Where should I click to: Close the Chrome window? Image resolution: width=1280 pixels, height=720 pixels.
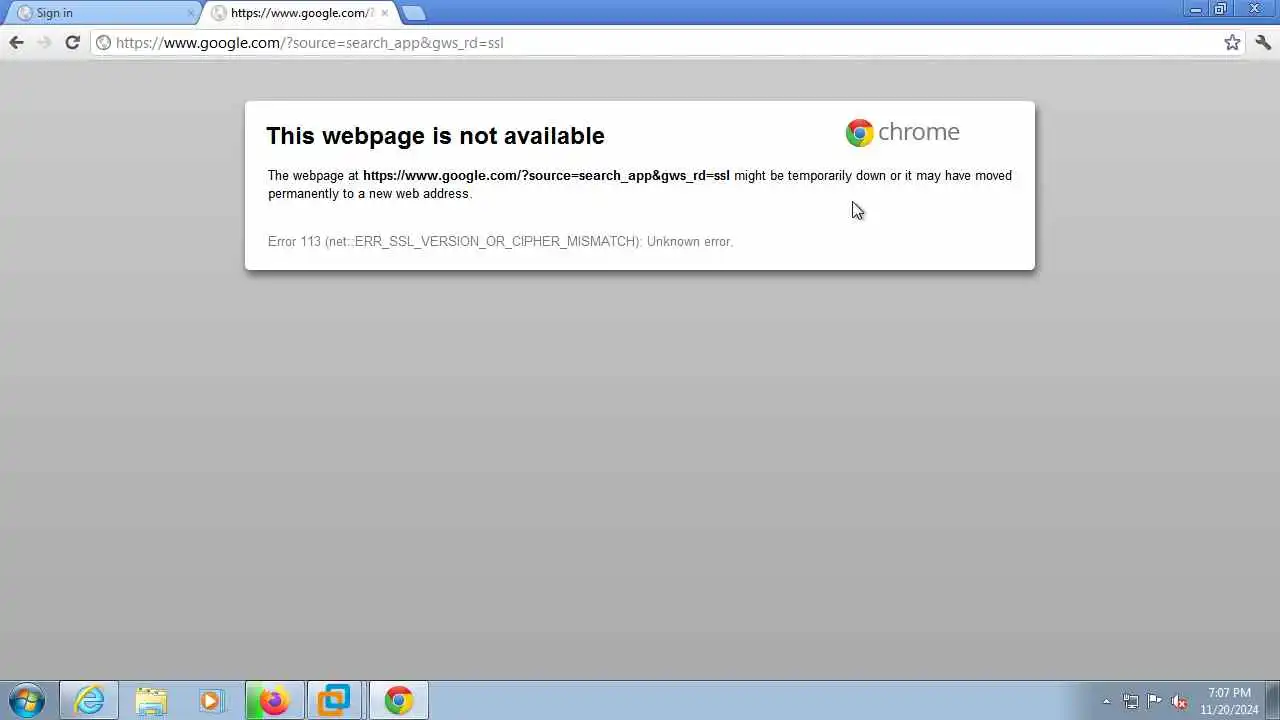(1255, 9)
